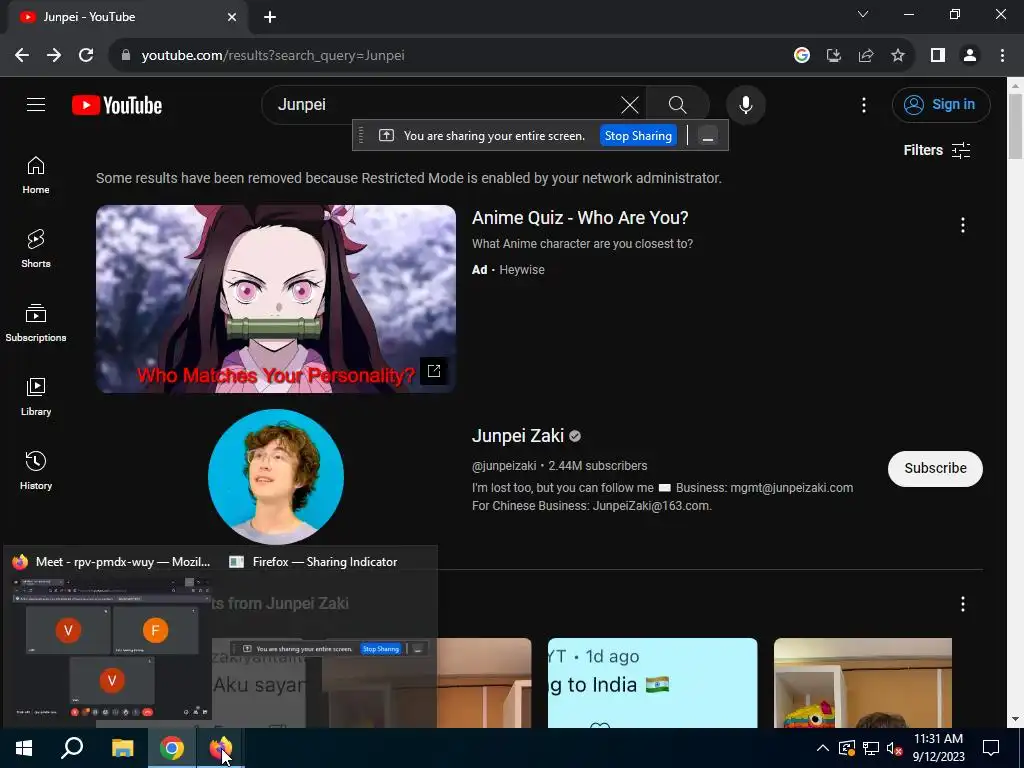1024x768 pixels.
Task: Go back with the browser back arrow
Action: (22, 56)
